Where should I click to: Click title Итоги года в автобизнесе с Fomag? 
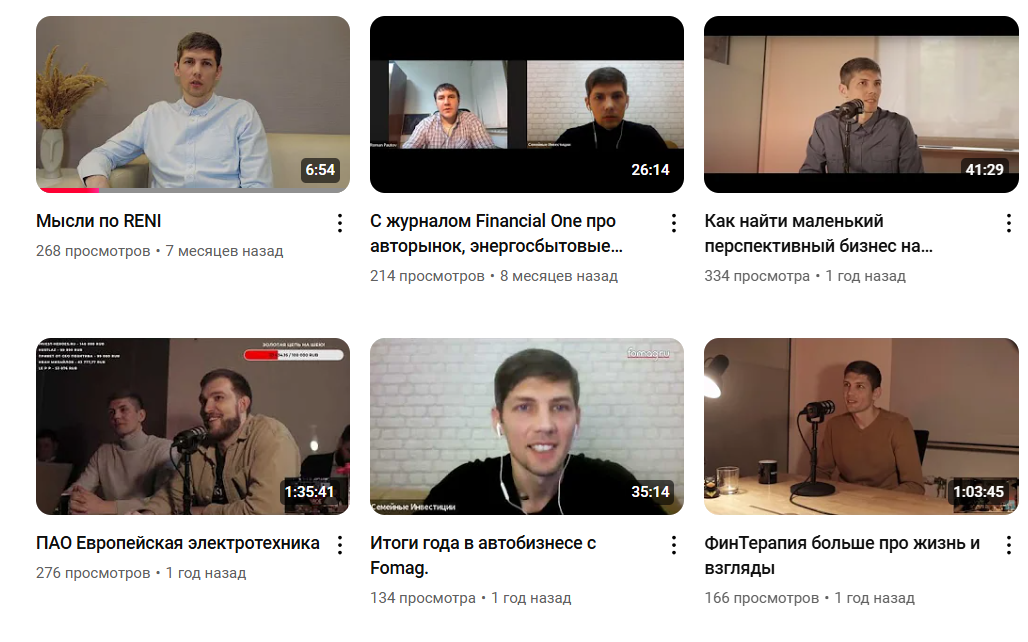click(x=483, y=555)
